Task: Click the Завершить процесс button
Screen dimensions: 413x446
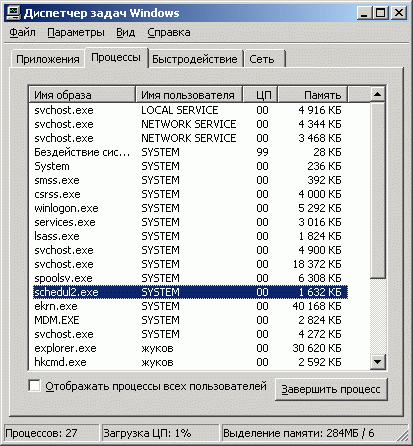Action: 331,389
